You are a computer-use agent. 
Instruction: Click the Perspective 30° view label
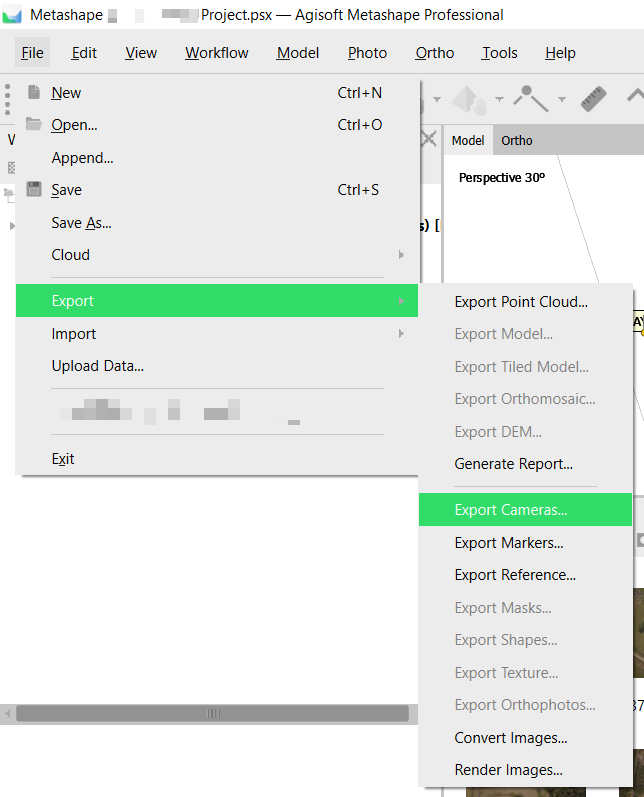coord(502,177)
